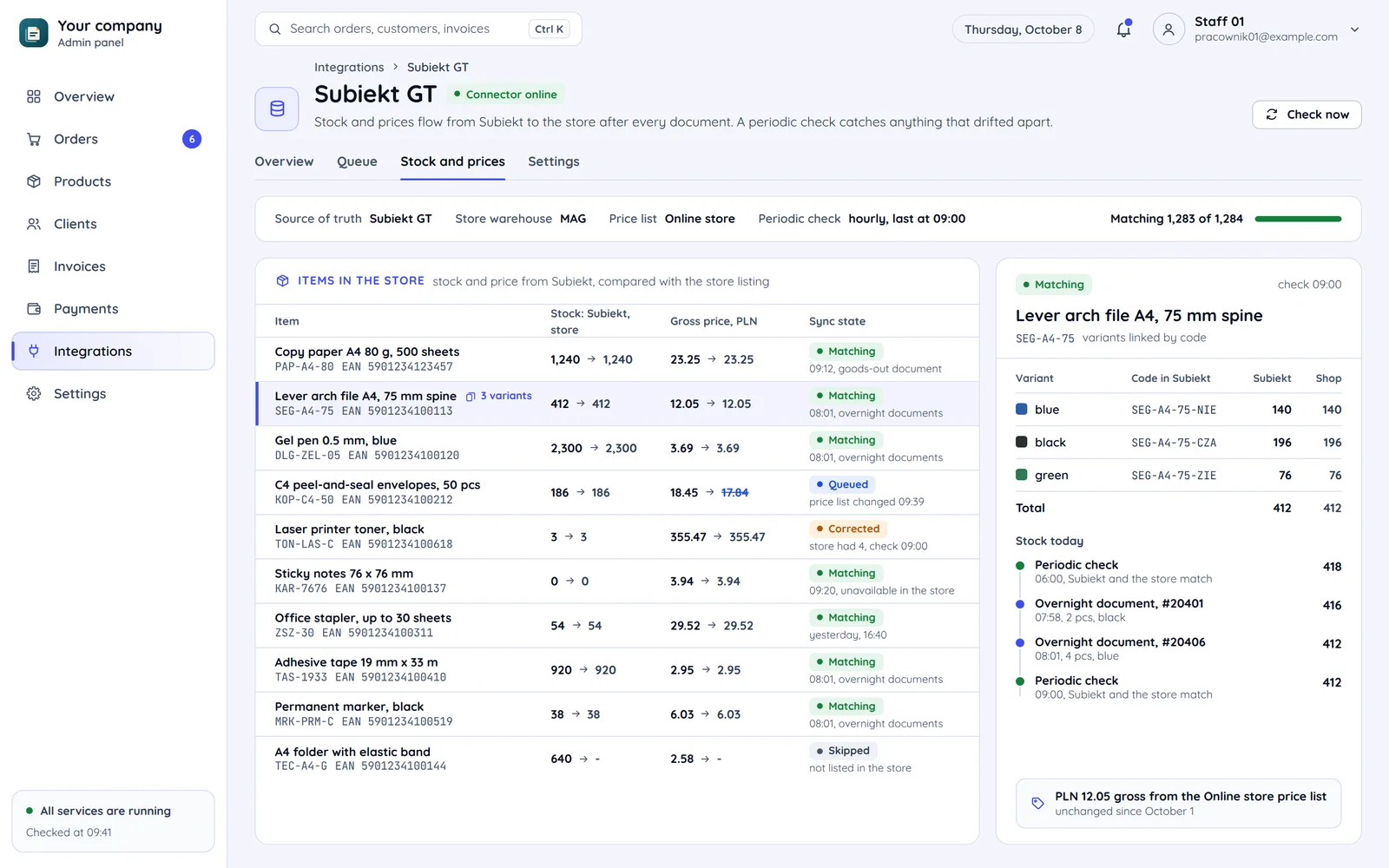Focus the search orders, customers, invoices field
Screen dimensions: 1389x868
[418, 29]
